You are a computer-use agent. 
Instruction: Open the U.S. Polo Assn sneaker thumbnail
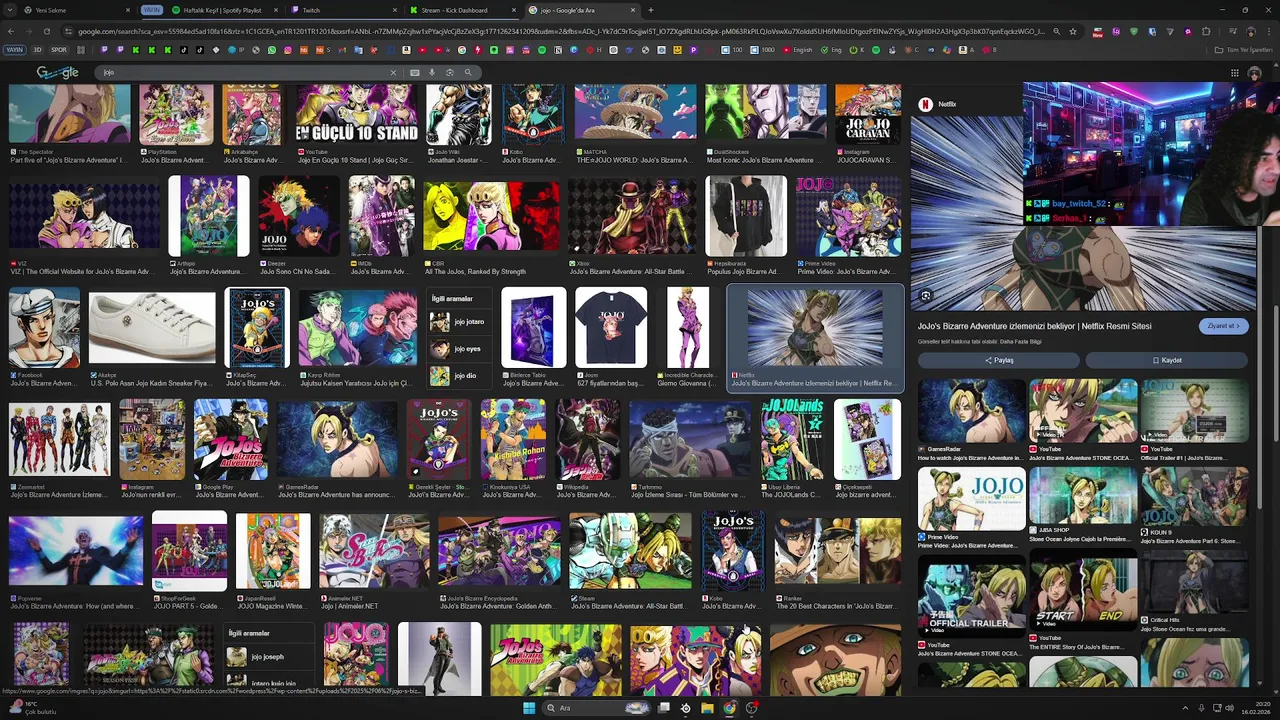pos(152,328)
